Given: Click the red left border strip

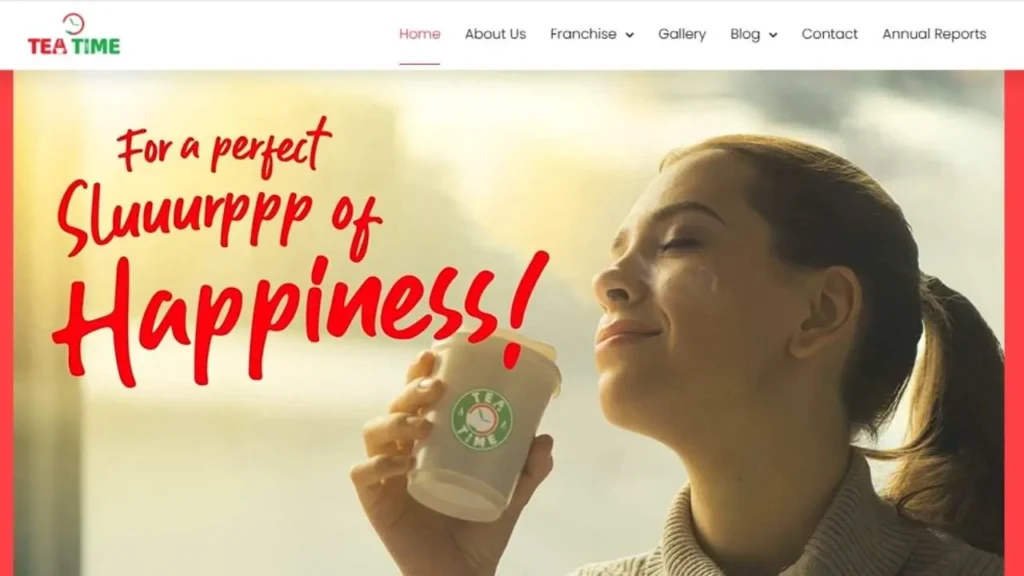Looking at the screenshot, I should pyautogui.click(x=7, y=323).
